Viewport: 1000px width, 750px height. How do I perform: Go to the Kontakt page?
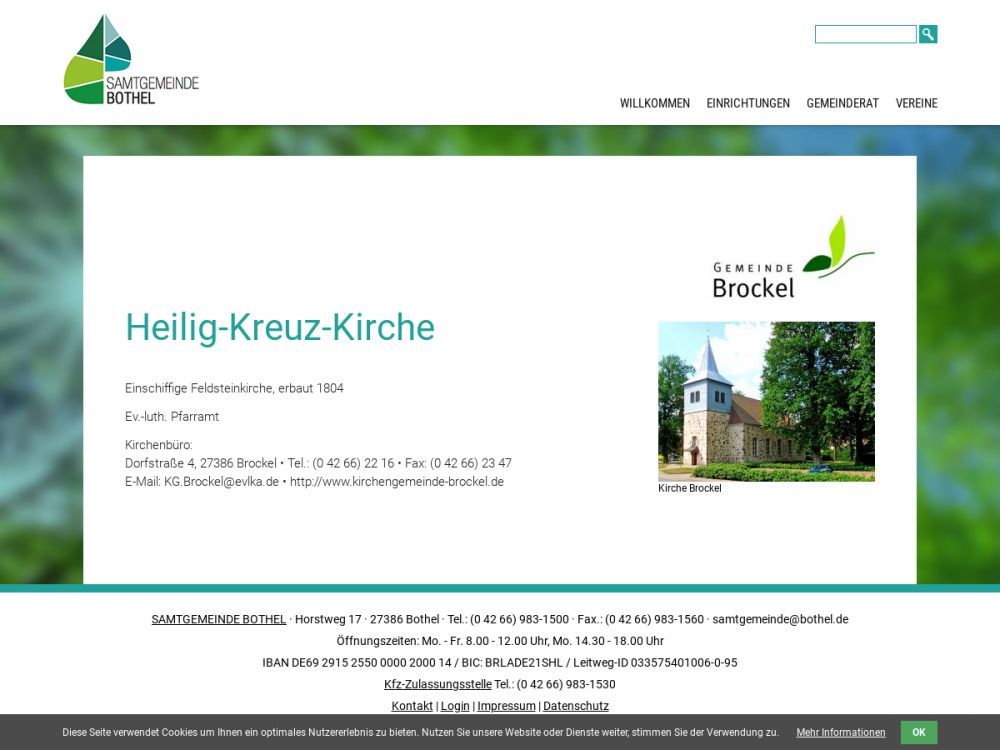(412, 706)
